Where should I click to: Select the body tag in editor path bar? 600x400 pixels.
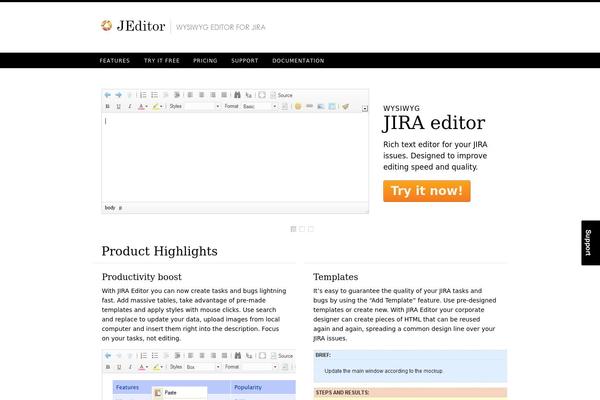coord(110,207)
